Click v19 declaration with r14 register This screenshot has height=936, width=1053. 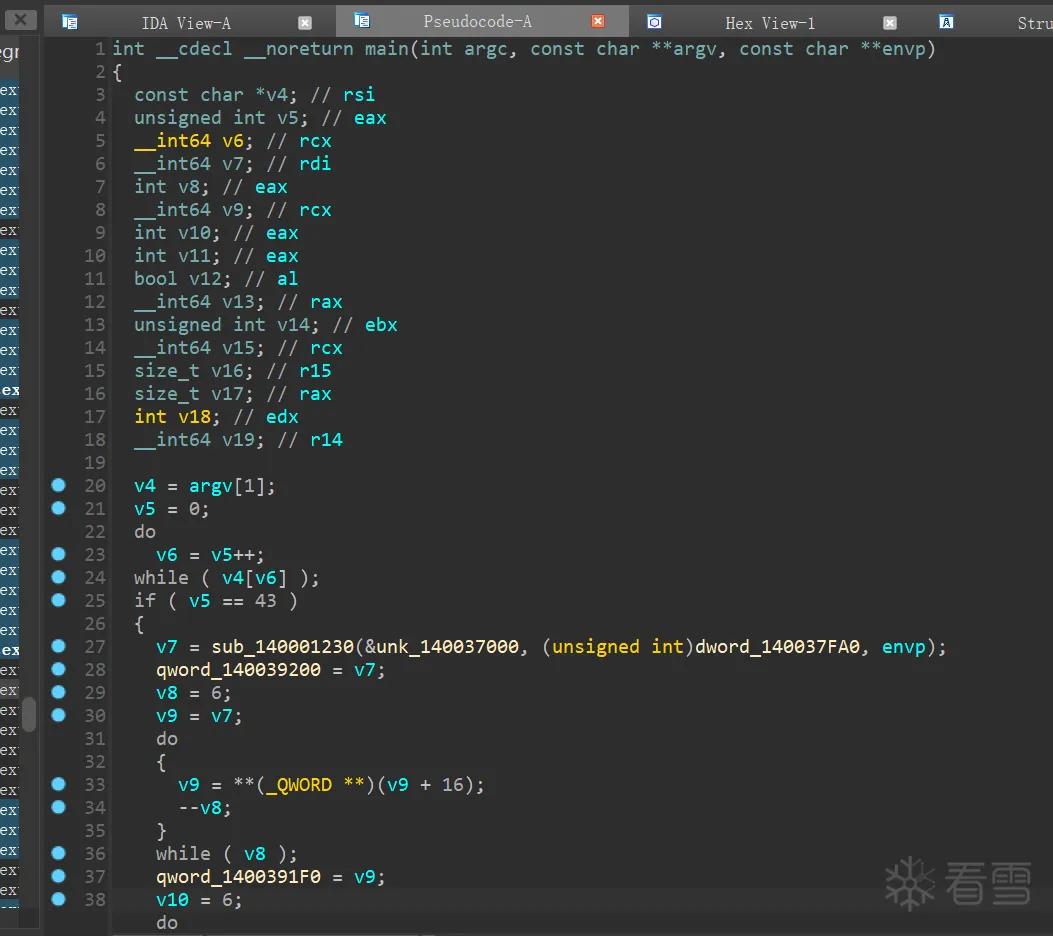point(238,440)
